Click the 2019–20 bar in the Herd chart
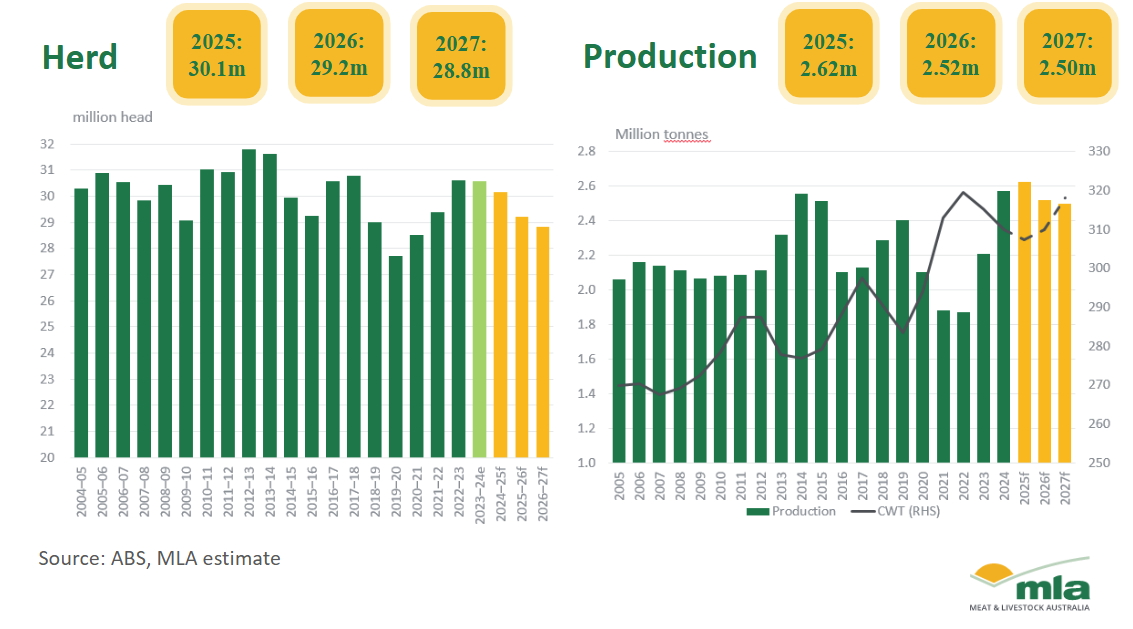 tap(395, 356)
